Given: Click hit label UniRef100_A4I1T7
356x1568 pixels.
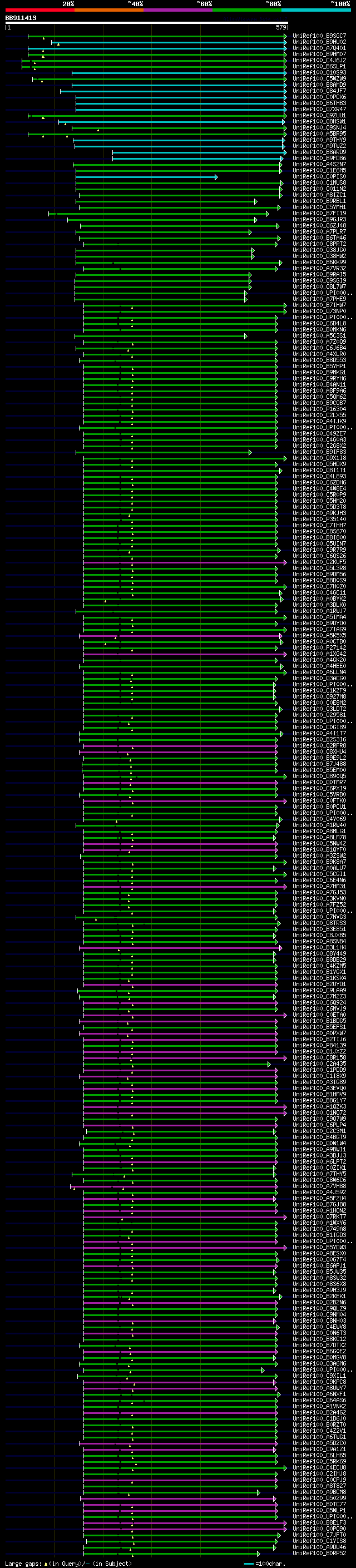Looking at the screenshot, I should tap(319, 734).
